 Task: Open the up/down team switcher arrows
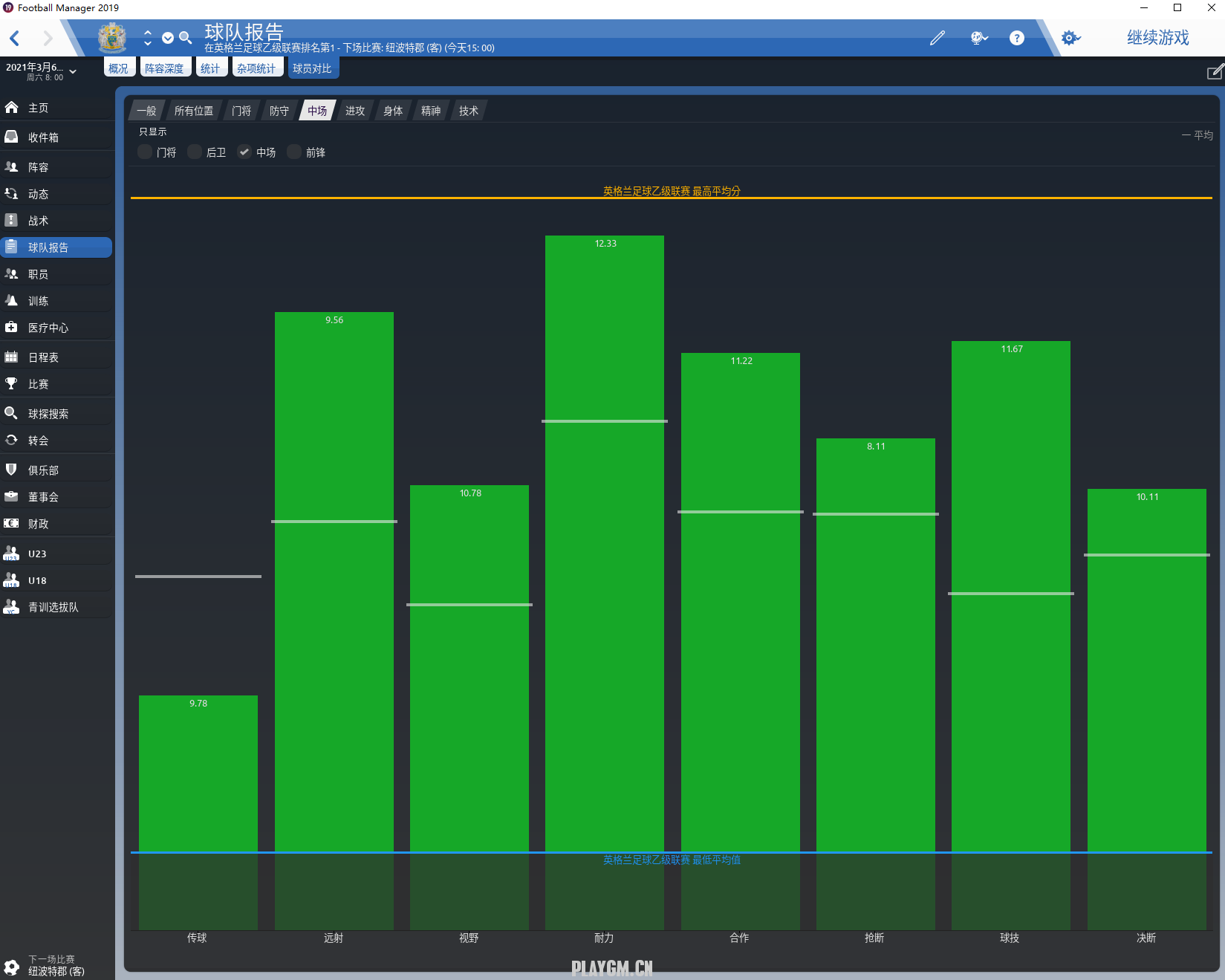click(x=148, y=38)
